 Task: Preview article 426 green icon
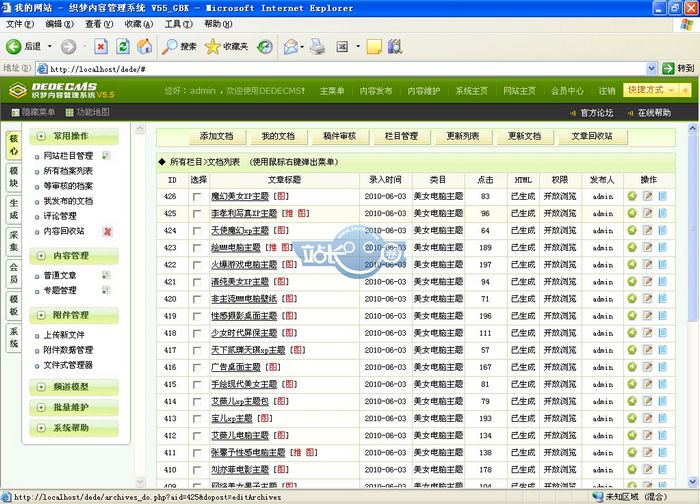[632, 196]
